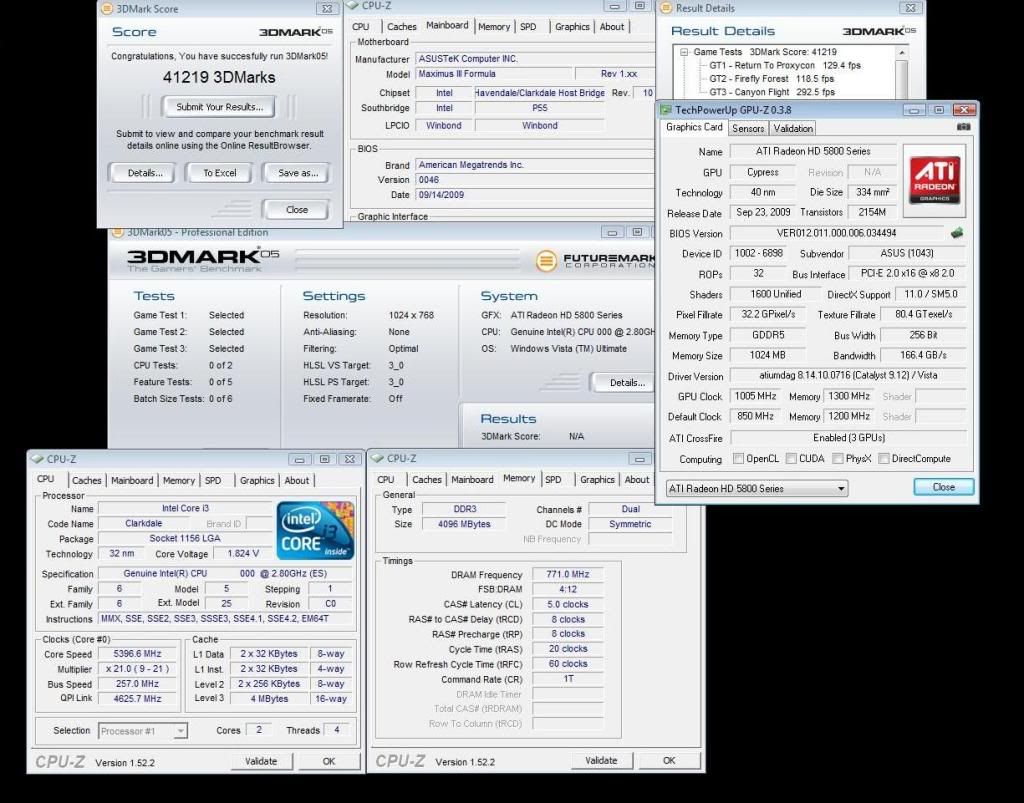Open Mainboard tab in the CPU-Z processor window
1024x803 pixels.
(132, 480)
